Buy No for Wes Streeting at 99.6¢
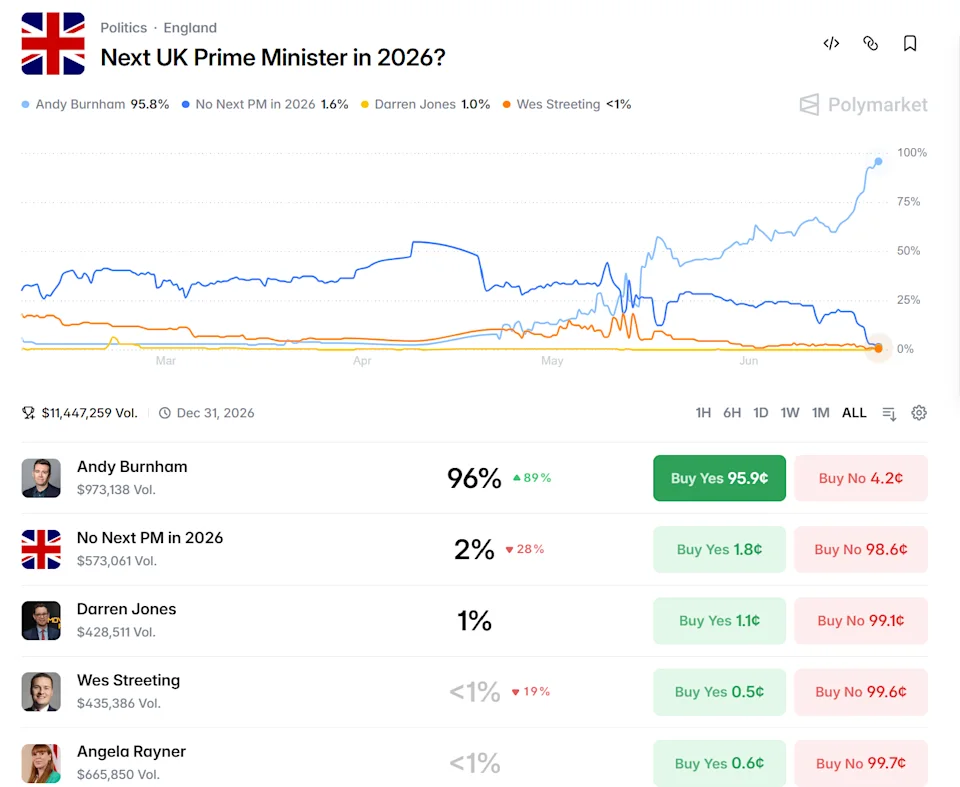The height and width of the screenshot is (787, 960). [861, 692]
